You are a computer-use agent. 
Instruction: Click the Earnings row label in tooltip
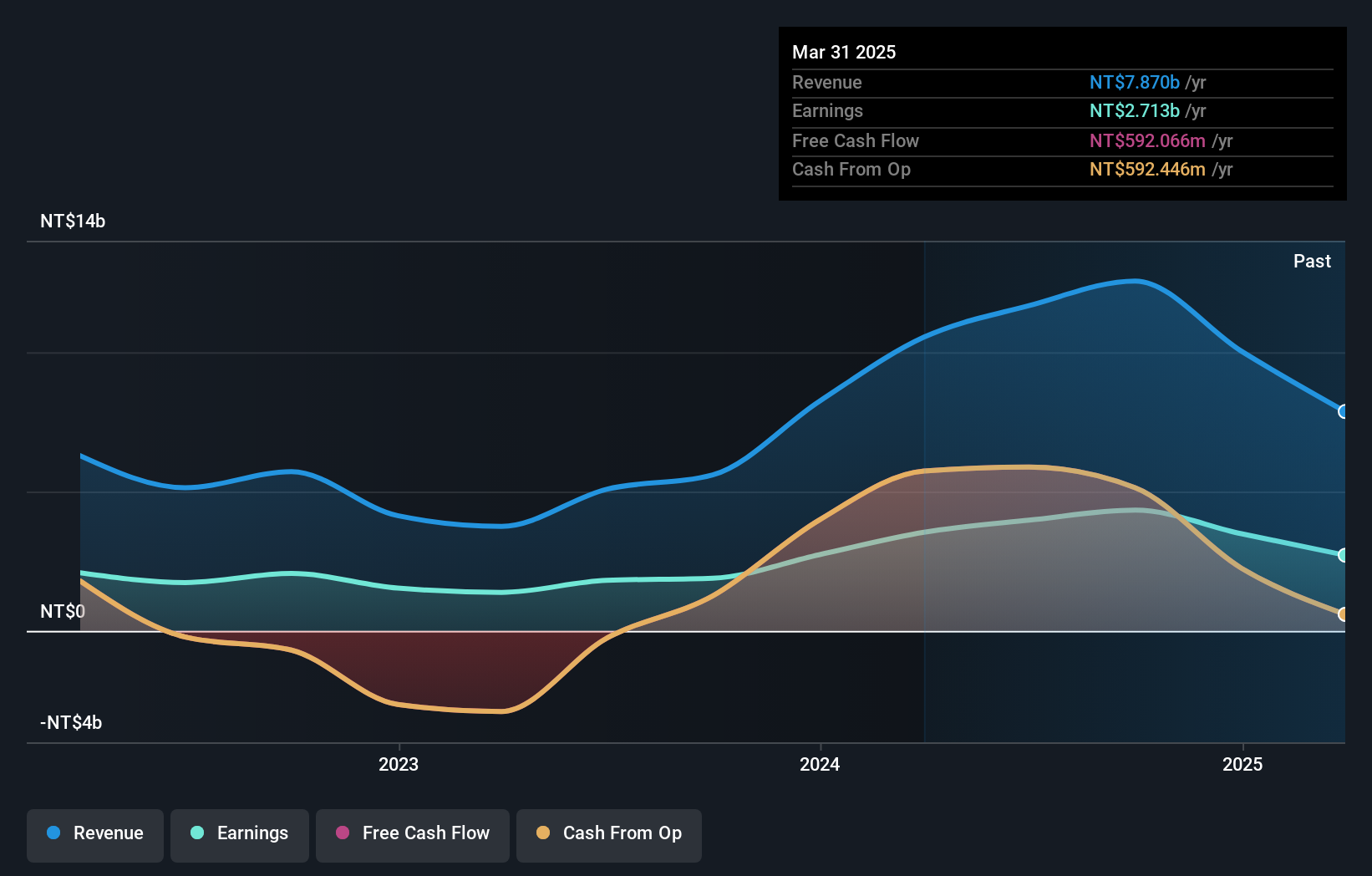827,110
